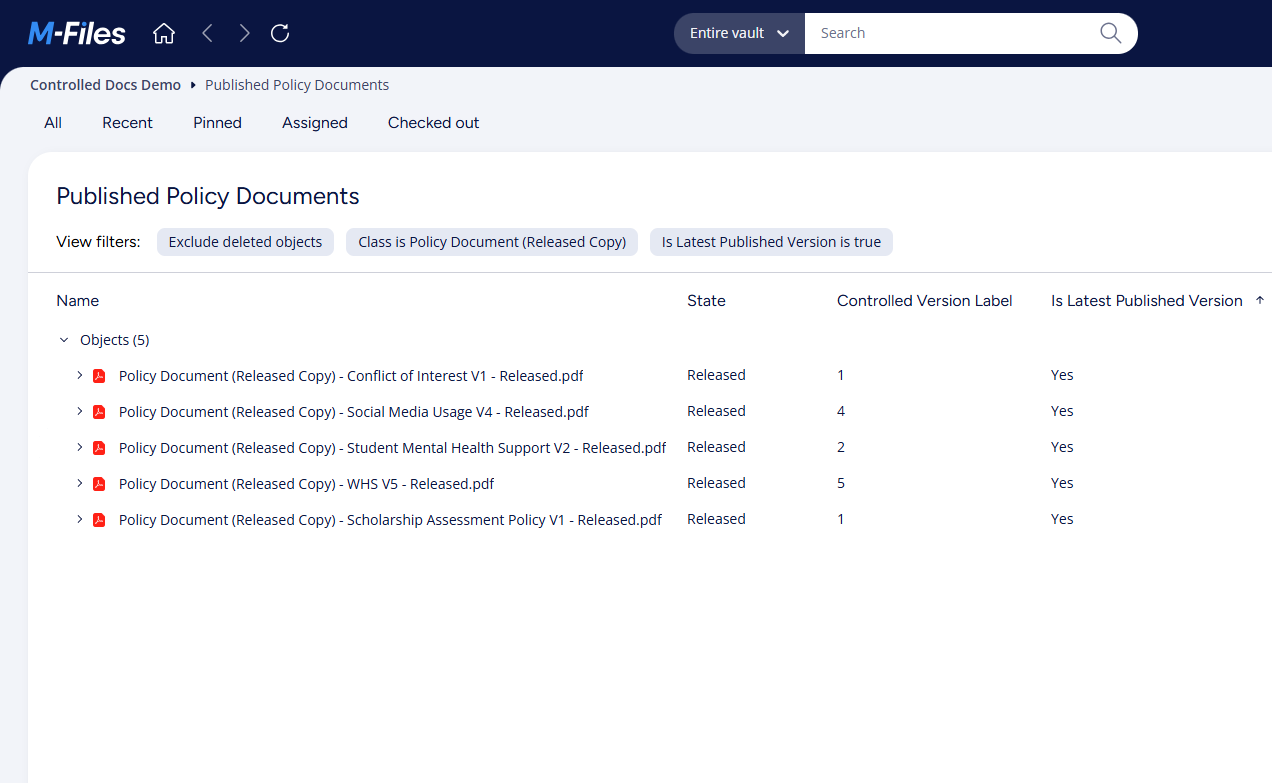Expand the Student Mental Health Support V2 row
This screenshot has width=1272, height=783.
click(x=80, y=448)
